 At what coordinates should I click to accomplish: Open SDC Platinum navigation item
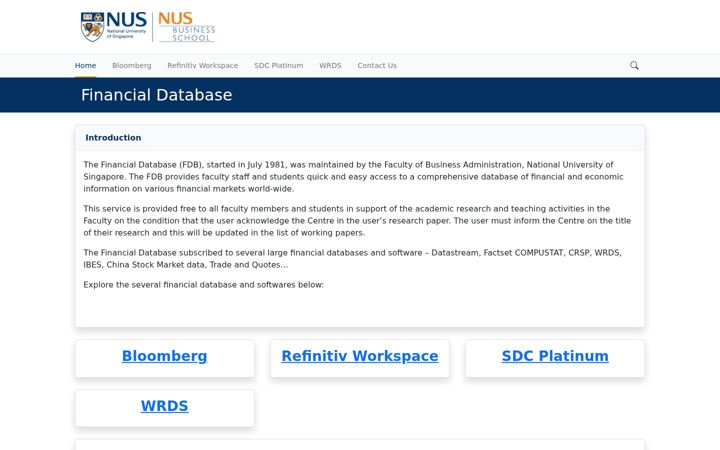coord(279,66)
